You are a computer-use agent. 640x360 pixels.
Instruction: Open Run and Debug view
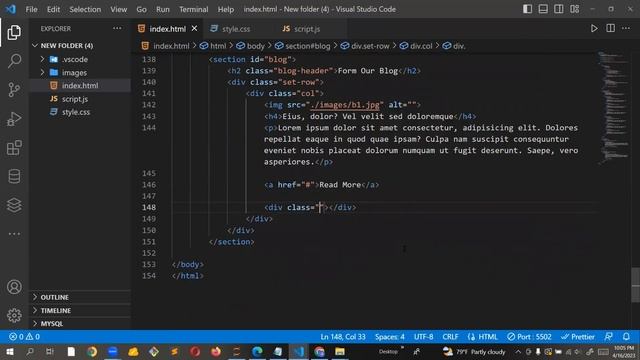(x=14, y=119)
